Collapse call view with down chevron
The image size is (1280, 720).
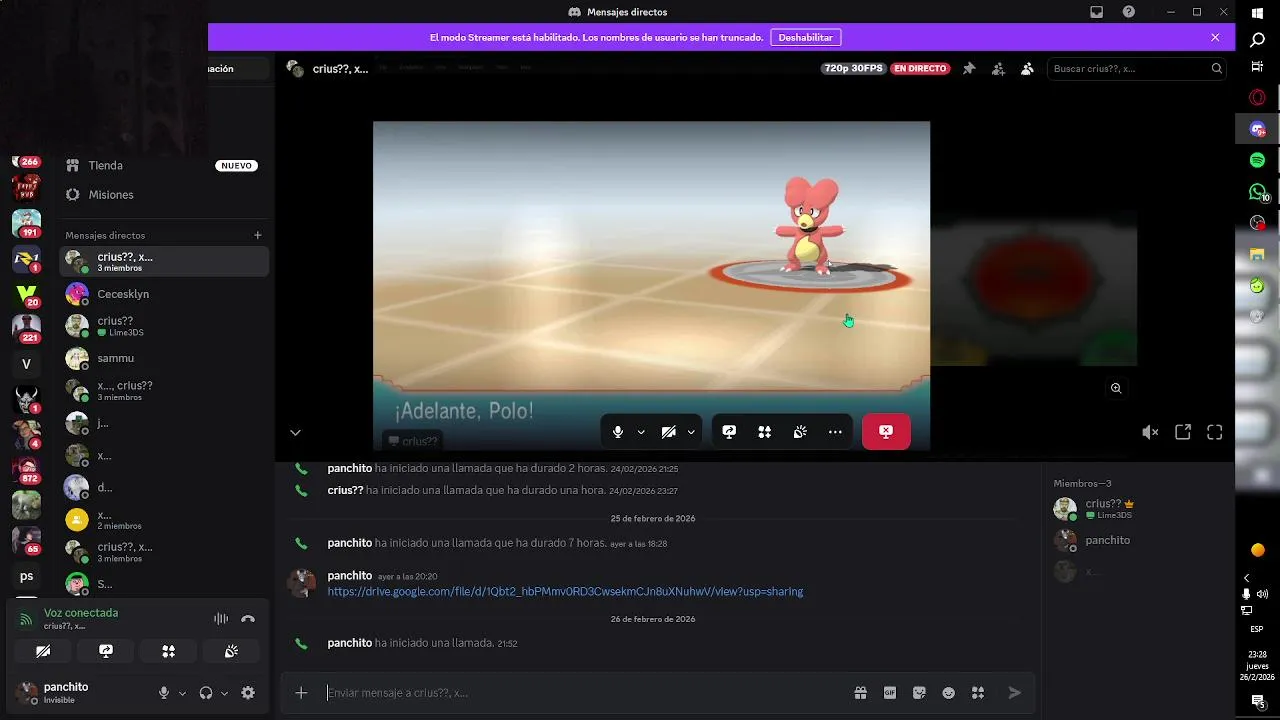tap(295, 433)
